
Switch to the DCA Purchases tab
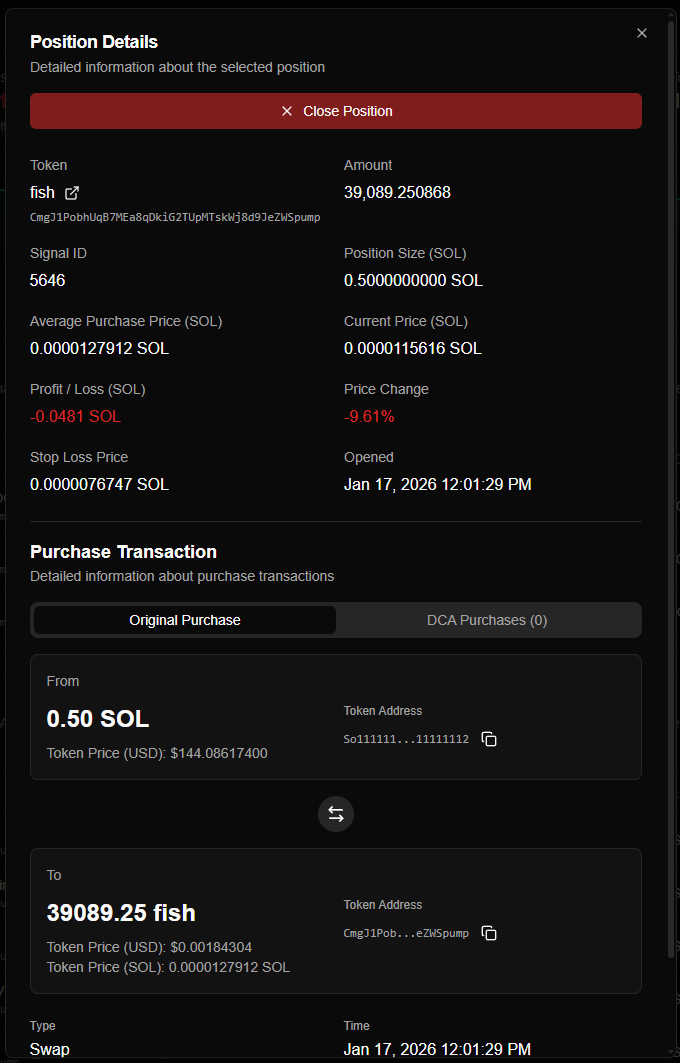(487, 620)
